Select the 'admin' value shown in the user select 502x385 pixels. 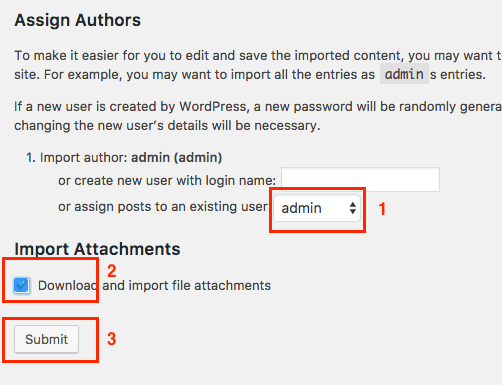(x=301, y=208)
